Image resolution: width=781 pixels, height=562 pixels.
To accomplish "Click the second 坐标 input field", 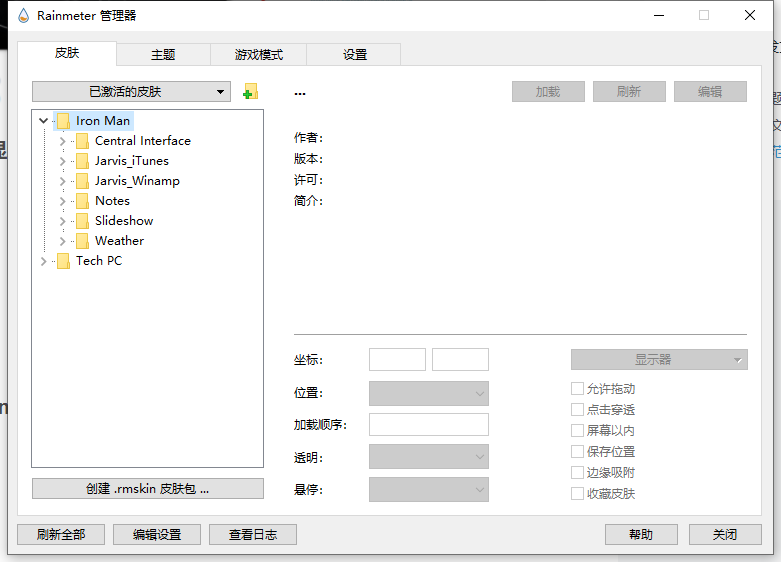I will (460, 360).
